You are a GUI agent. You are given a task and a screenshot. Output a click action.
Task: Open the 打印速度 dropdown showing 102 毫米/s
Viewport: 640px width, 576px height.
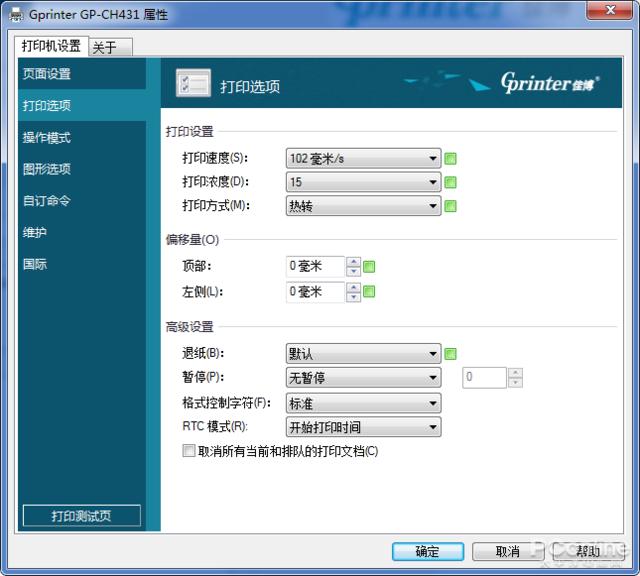(x=363, y=158)
